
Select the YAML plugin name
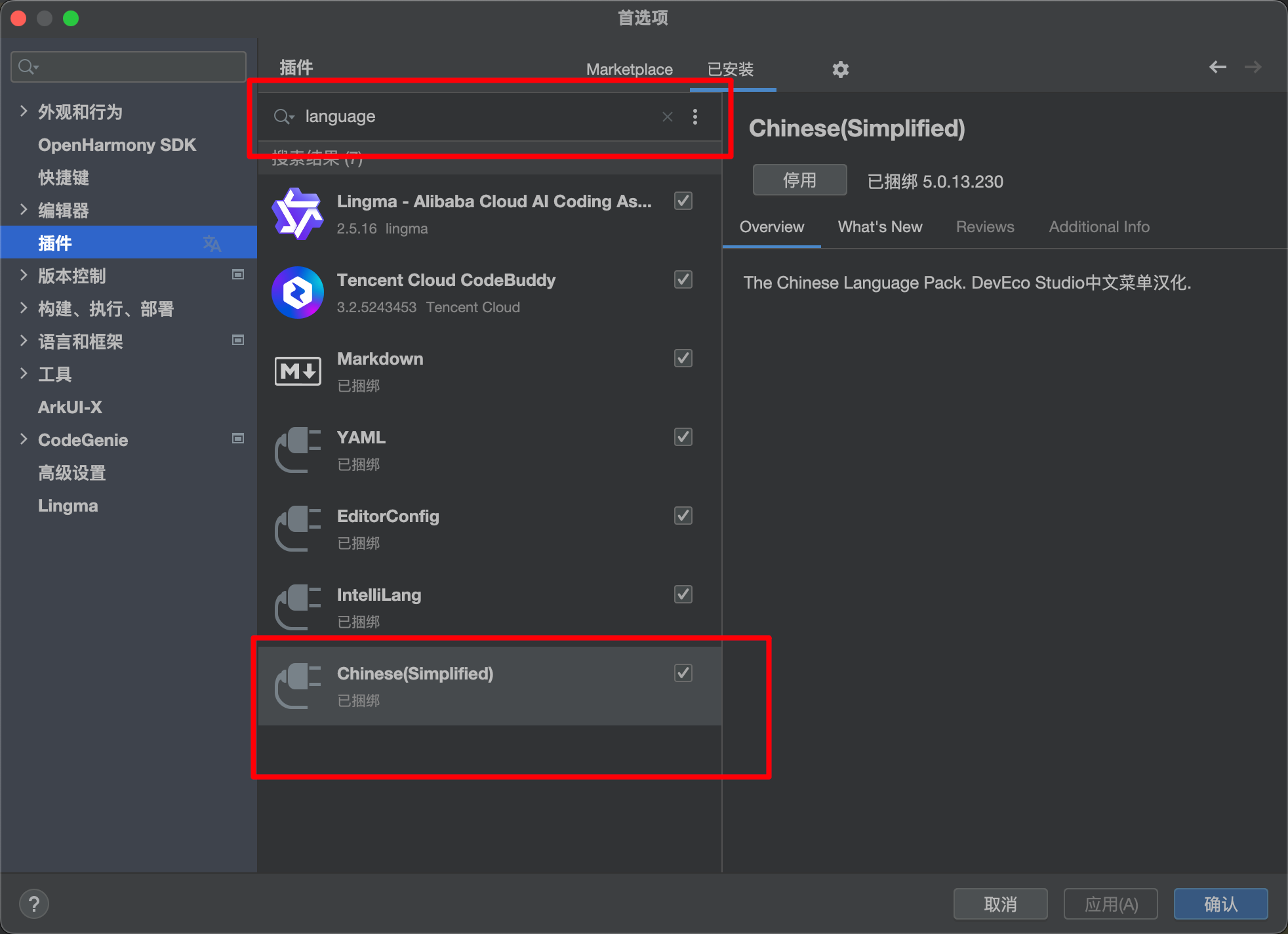(361, 437)
